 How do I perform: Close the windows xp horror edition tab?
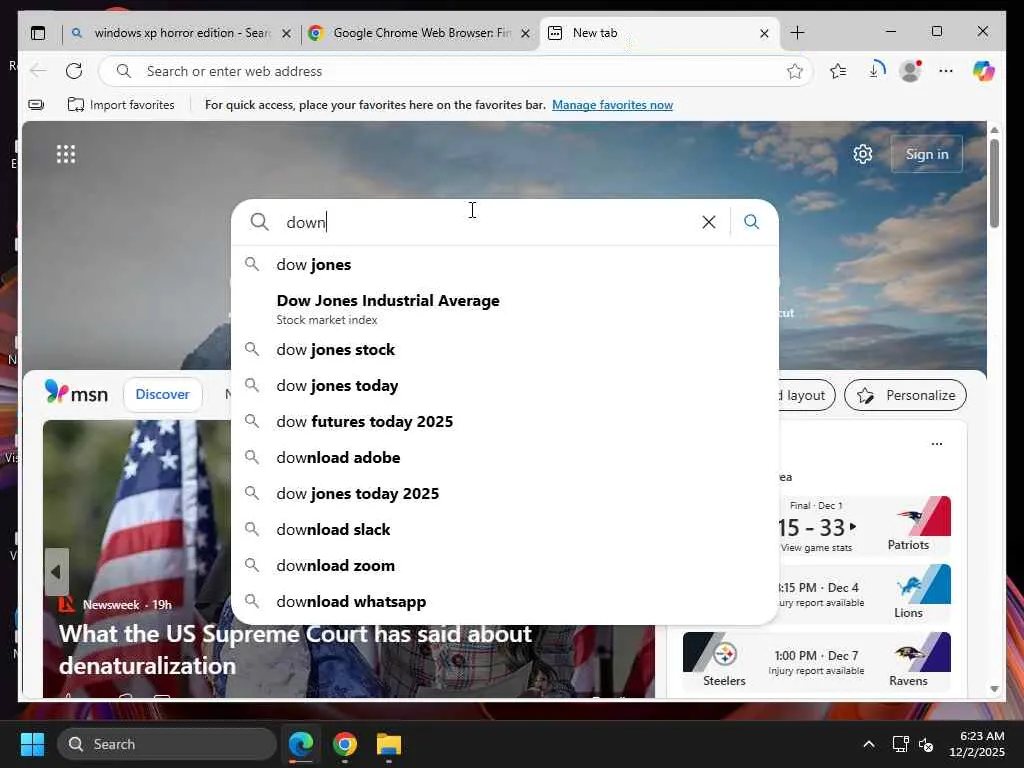tap(286, 33)
